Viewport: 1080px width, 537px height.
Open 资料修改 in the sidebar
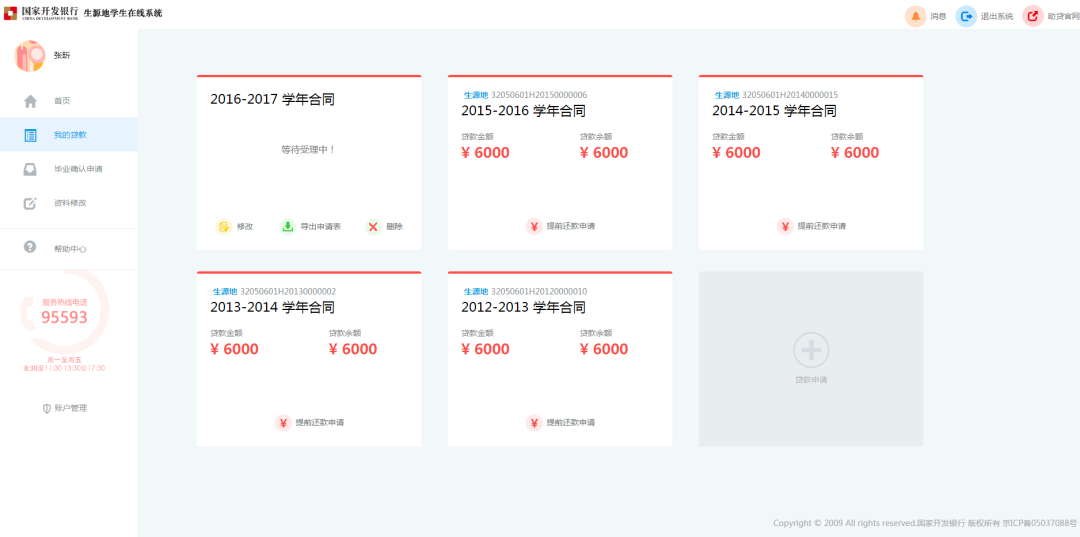click(69, 203)
